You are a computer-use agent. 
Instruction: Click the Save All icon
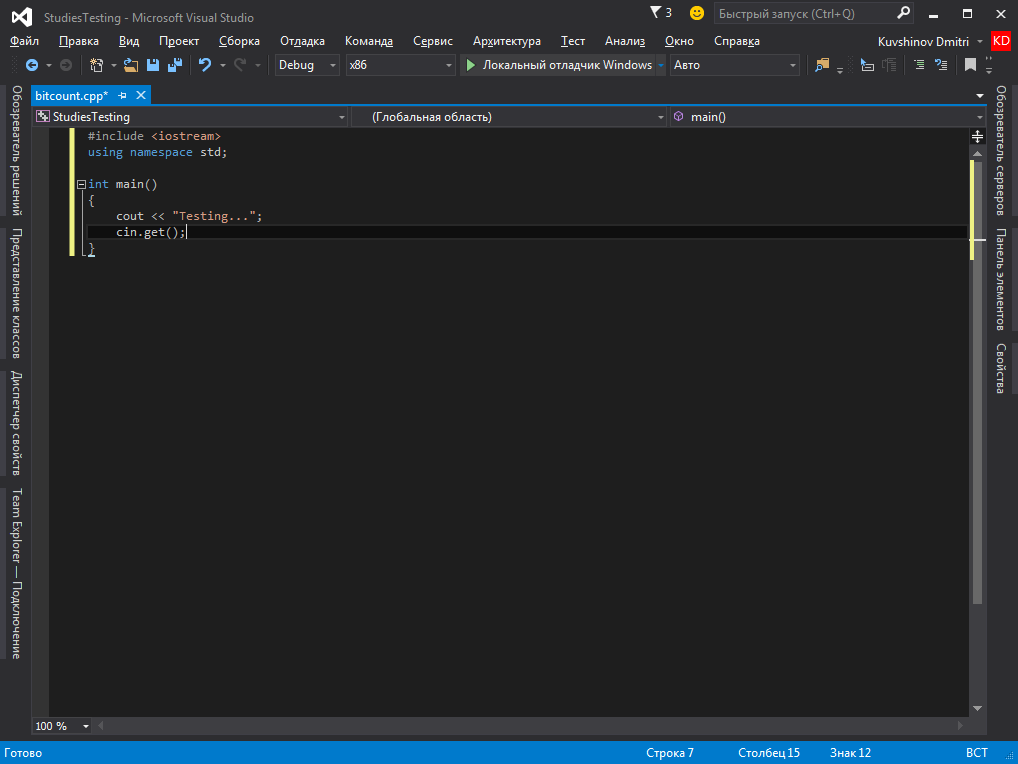click(x=174, y=65)
